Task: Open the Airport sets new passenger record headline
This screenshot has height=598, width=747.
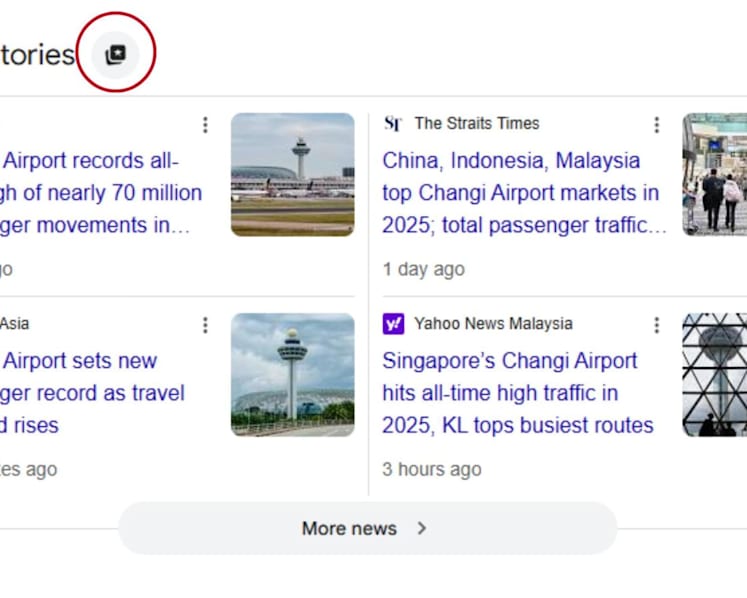Action: pyautogui.click(x=92, y=393)
